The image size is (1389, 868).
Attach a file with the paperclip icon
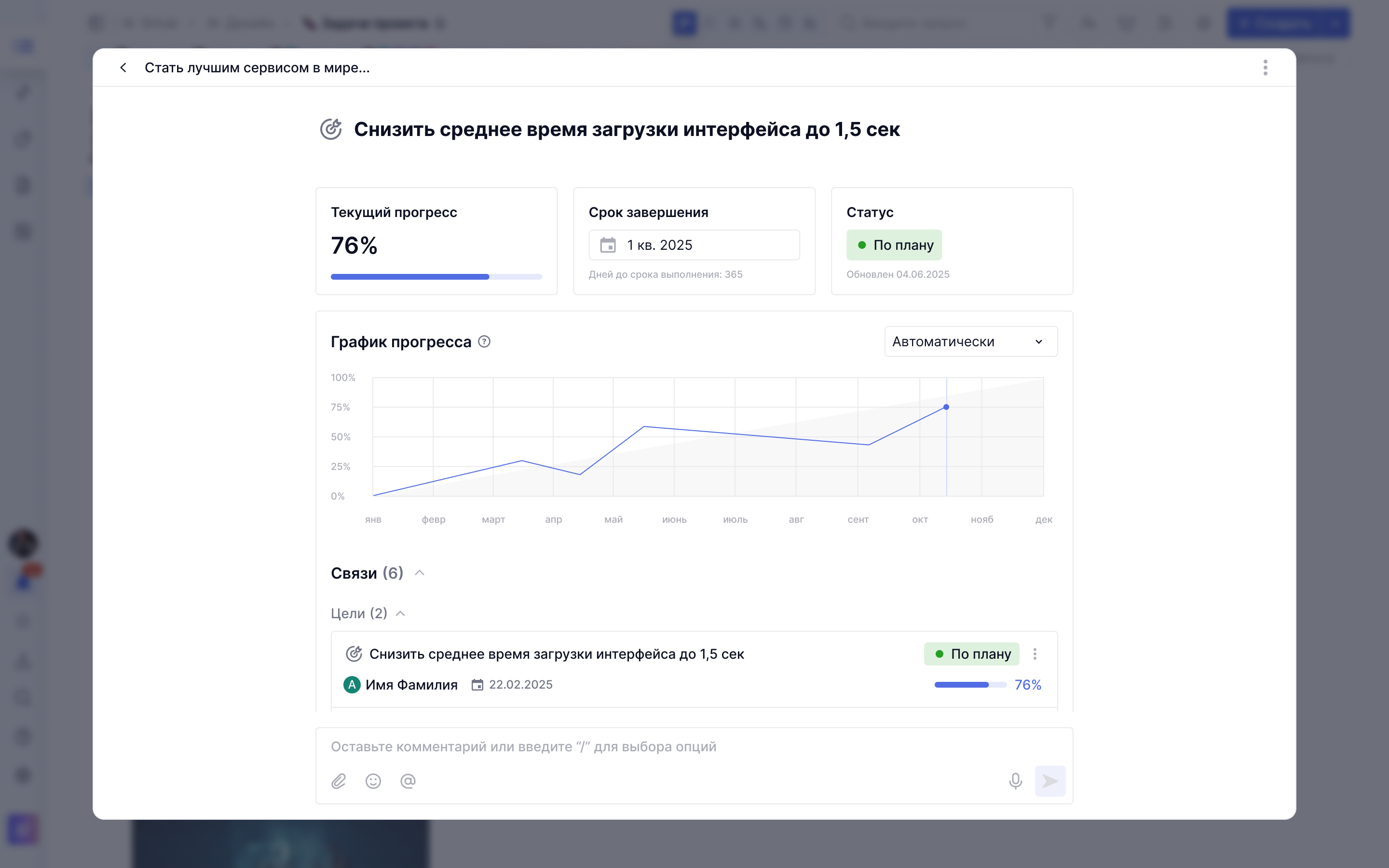(339, 781)
